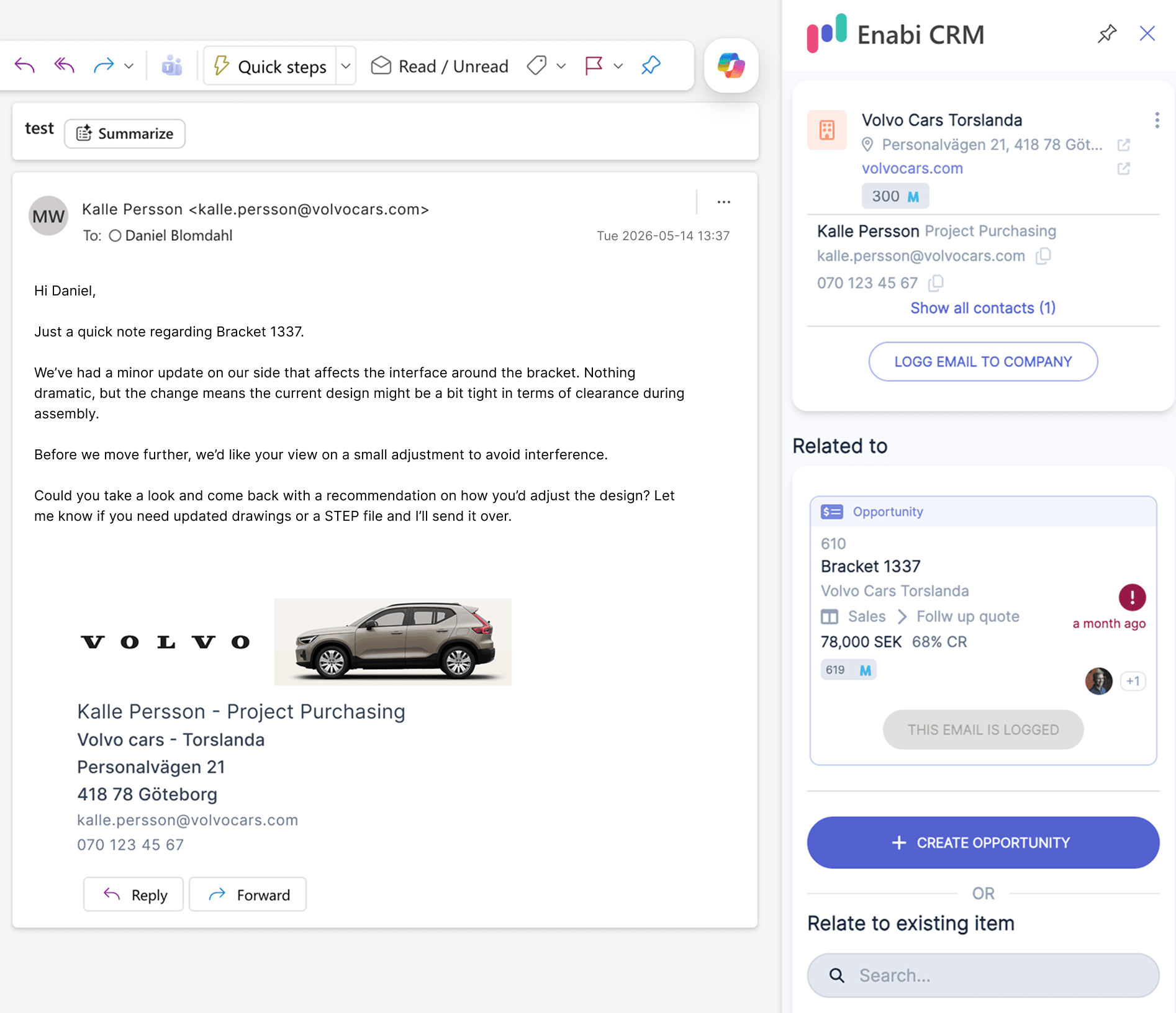Click the Quick steps button
Image resolution: width=1176 pixels, height=1013 pixels.
pos(270,66)
